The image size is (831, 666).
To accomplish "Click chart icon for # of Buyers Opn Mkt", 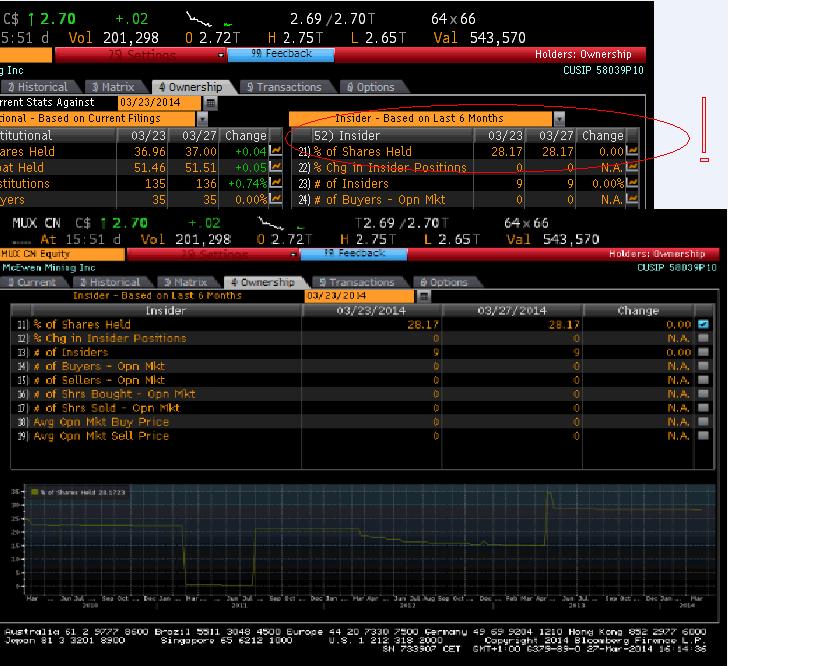I will coord(632,200).
